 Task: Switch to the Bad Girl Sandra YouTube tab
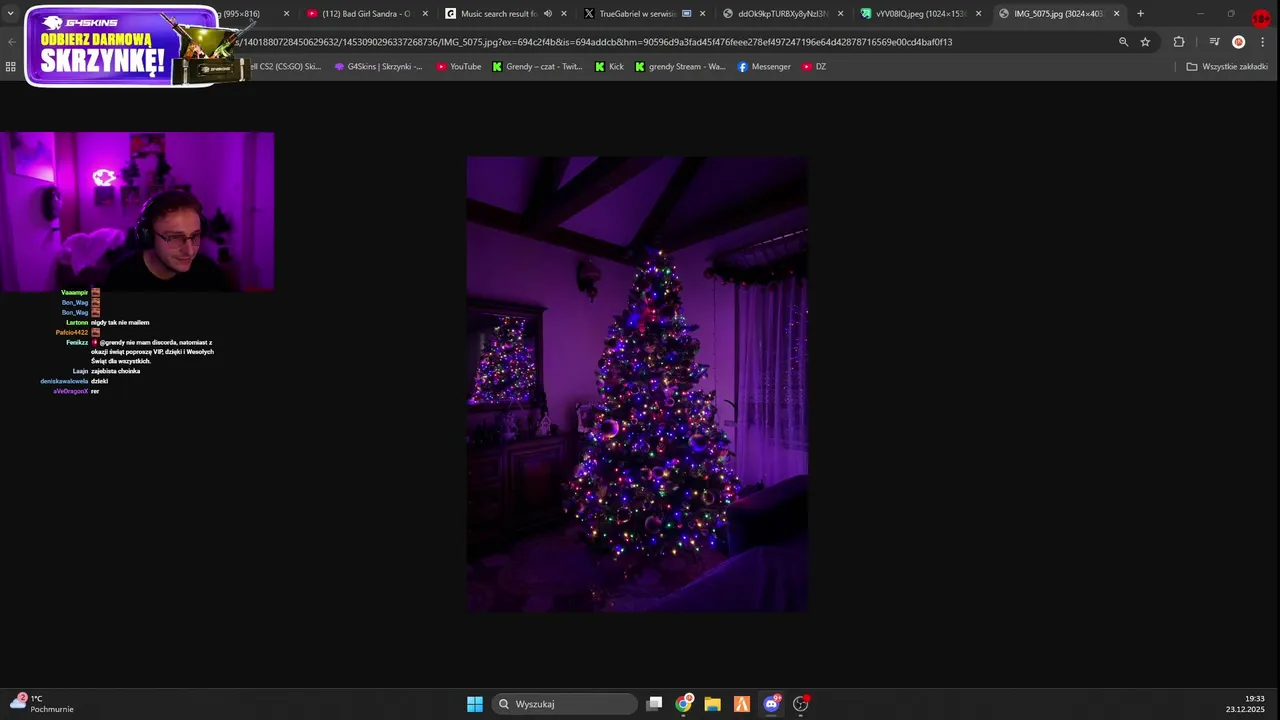(x=365, y=14)
